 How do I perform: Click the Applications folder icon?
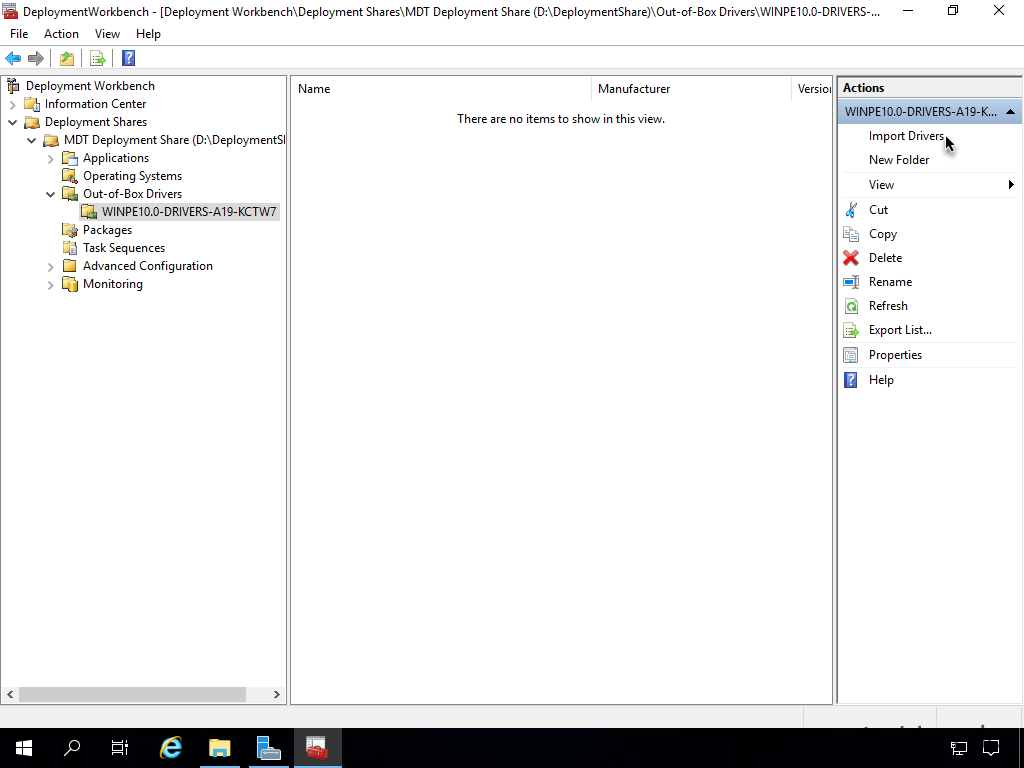(x=70, y=158)
